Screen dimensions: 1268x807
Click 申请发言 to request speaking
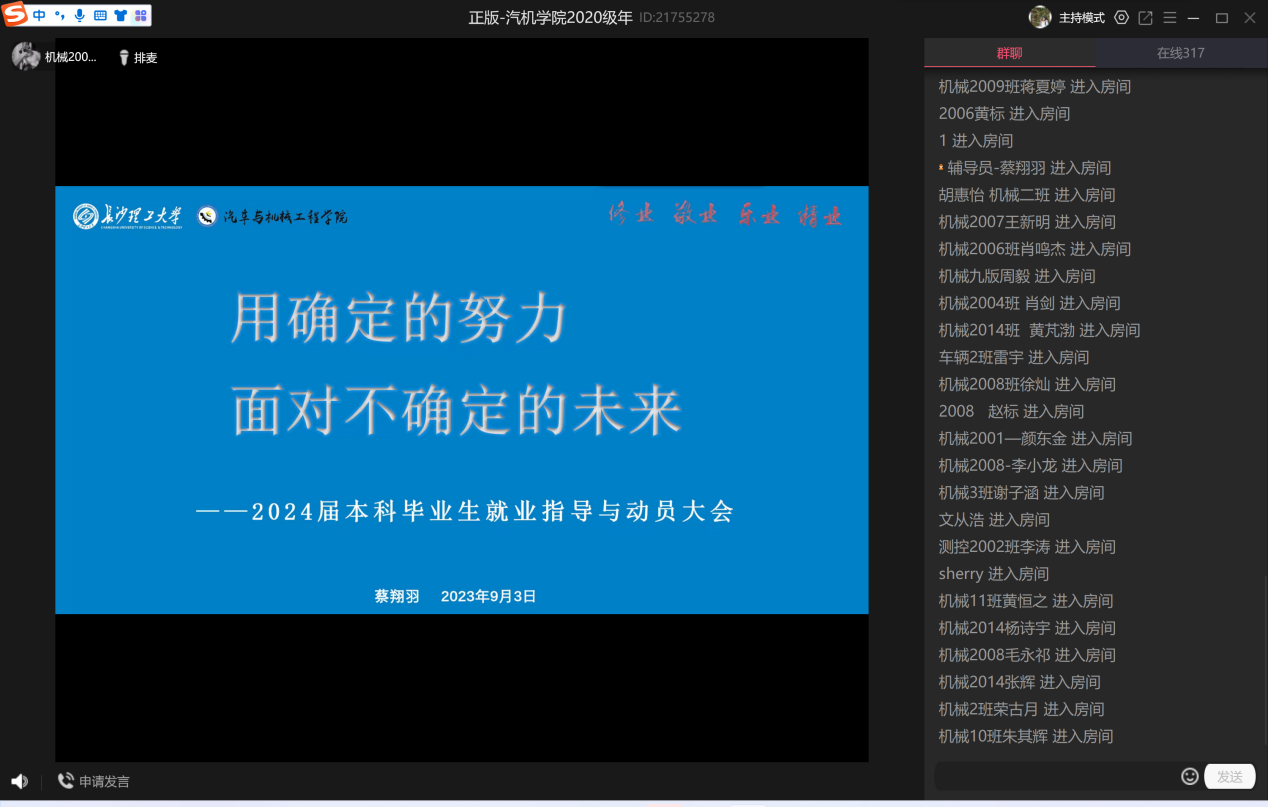coord(94,781)
